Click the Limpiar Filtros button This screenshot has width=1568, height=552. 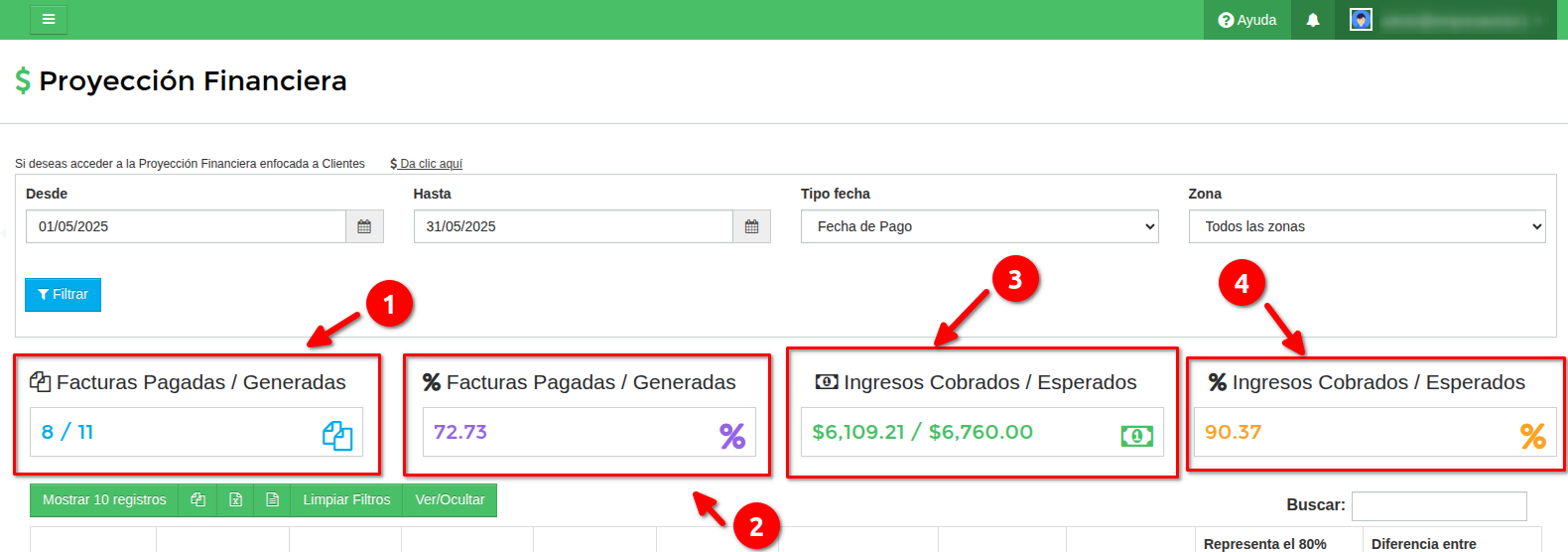point(346,500)
